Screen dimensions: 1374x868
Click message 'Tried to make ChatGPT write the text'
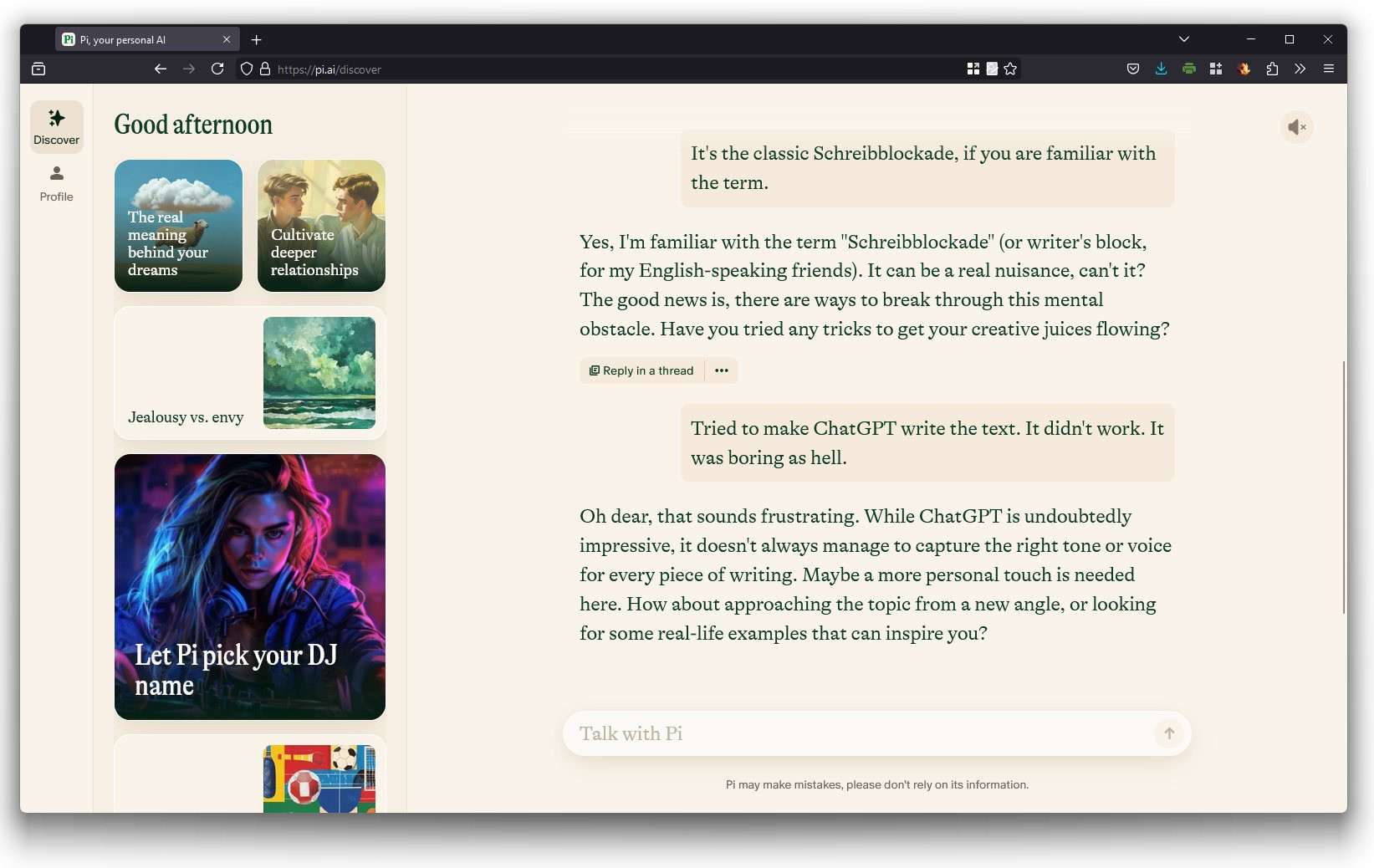927,442
